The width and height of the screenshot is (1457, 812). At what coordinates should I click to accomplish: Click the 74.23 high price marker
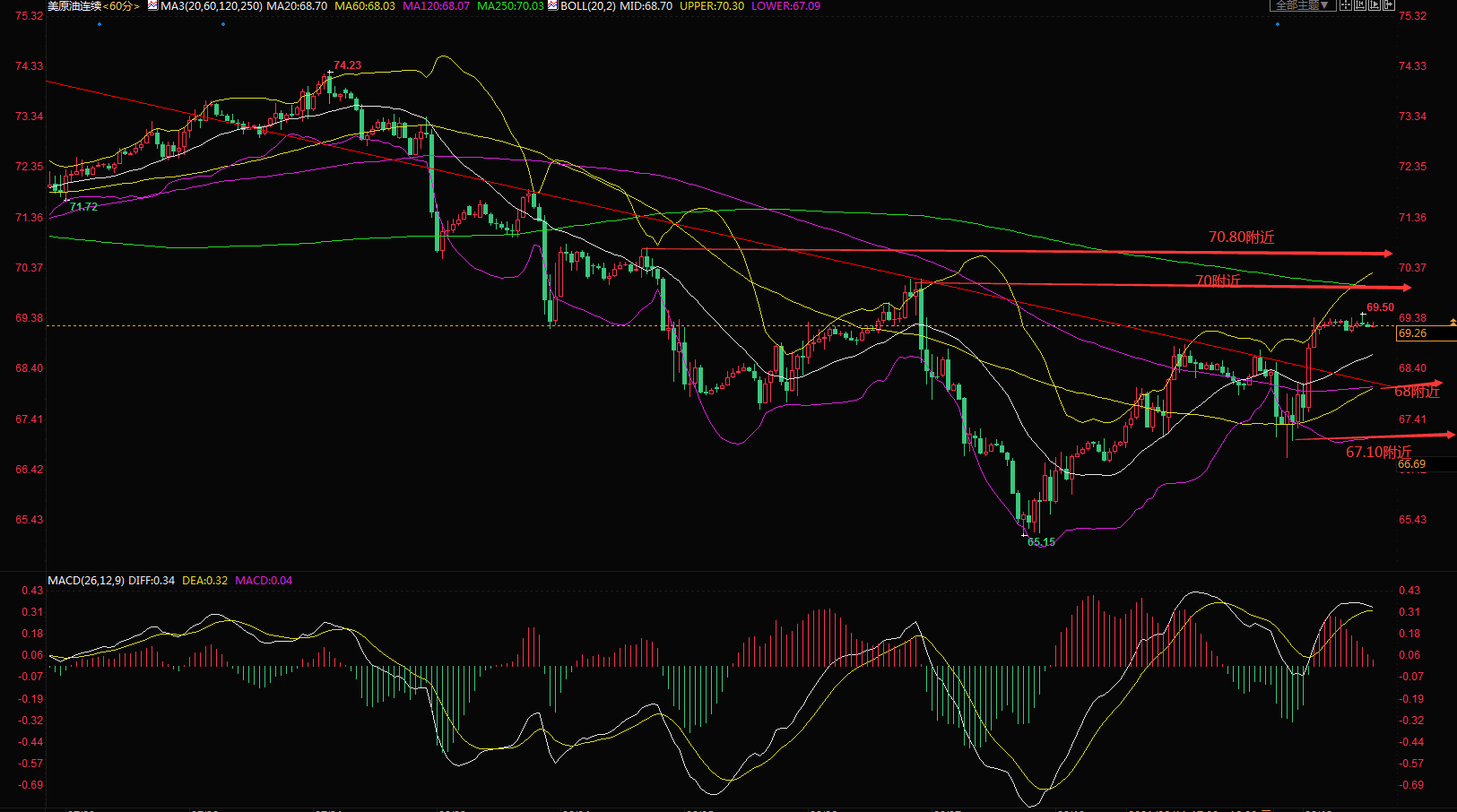coord(347,65)
